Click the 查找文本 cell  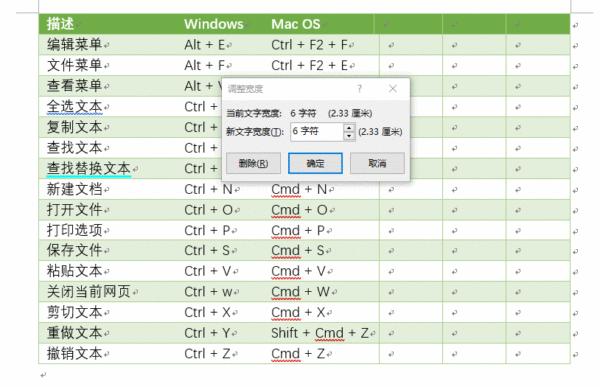[74, 148]
